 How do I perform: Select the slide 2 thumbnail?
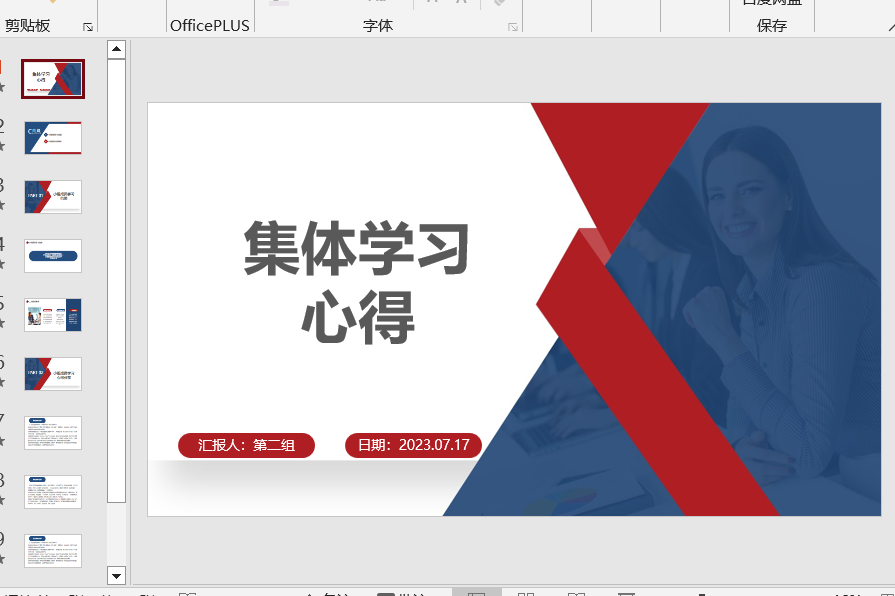pyautogui.click(x=53, y=138)
